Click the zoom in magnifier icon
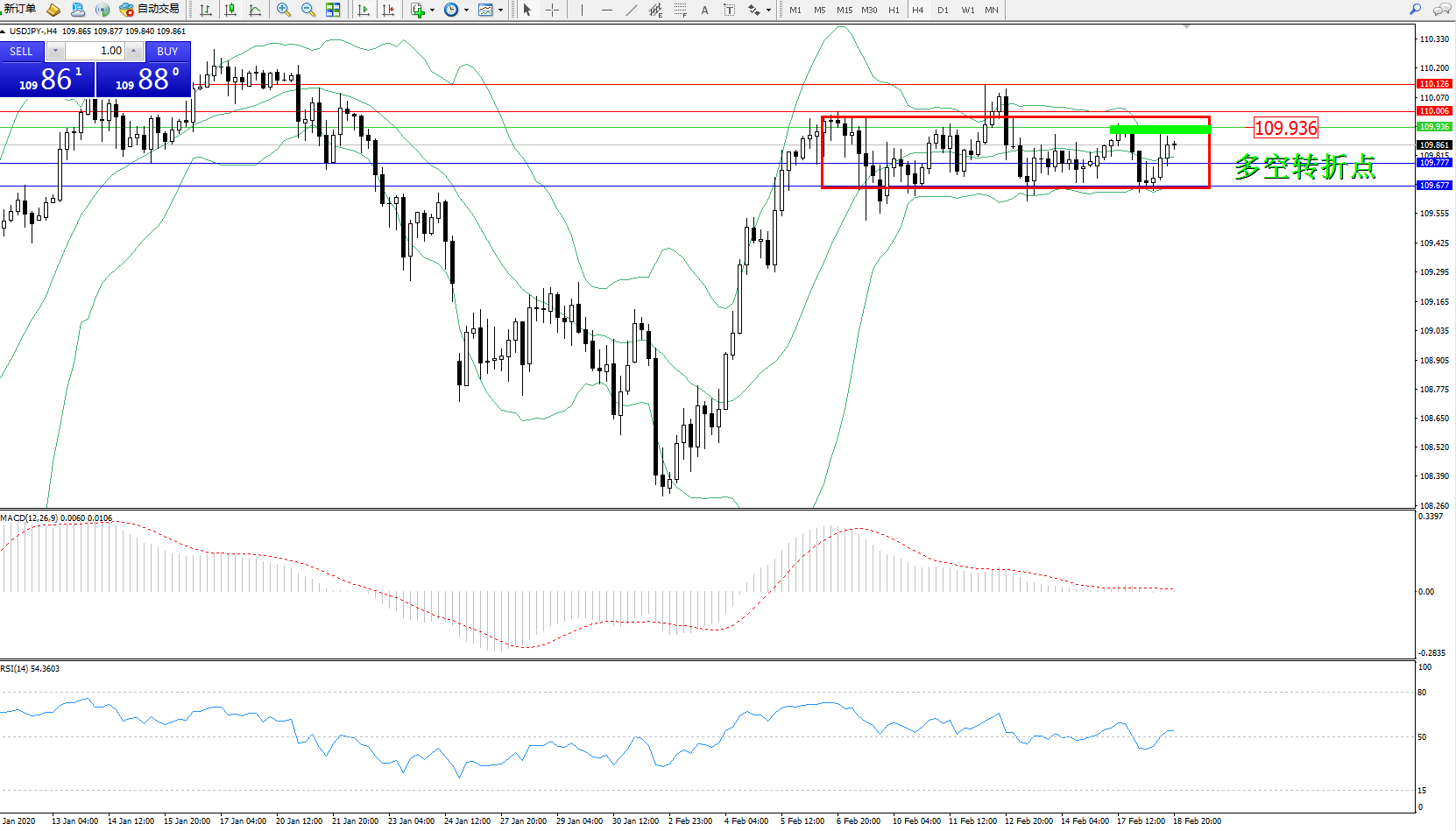 pyautogui.click(x=283, y=10)
